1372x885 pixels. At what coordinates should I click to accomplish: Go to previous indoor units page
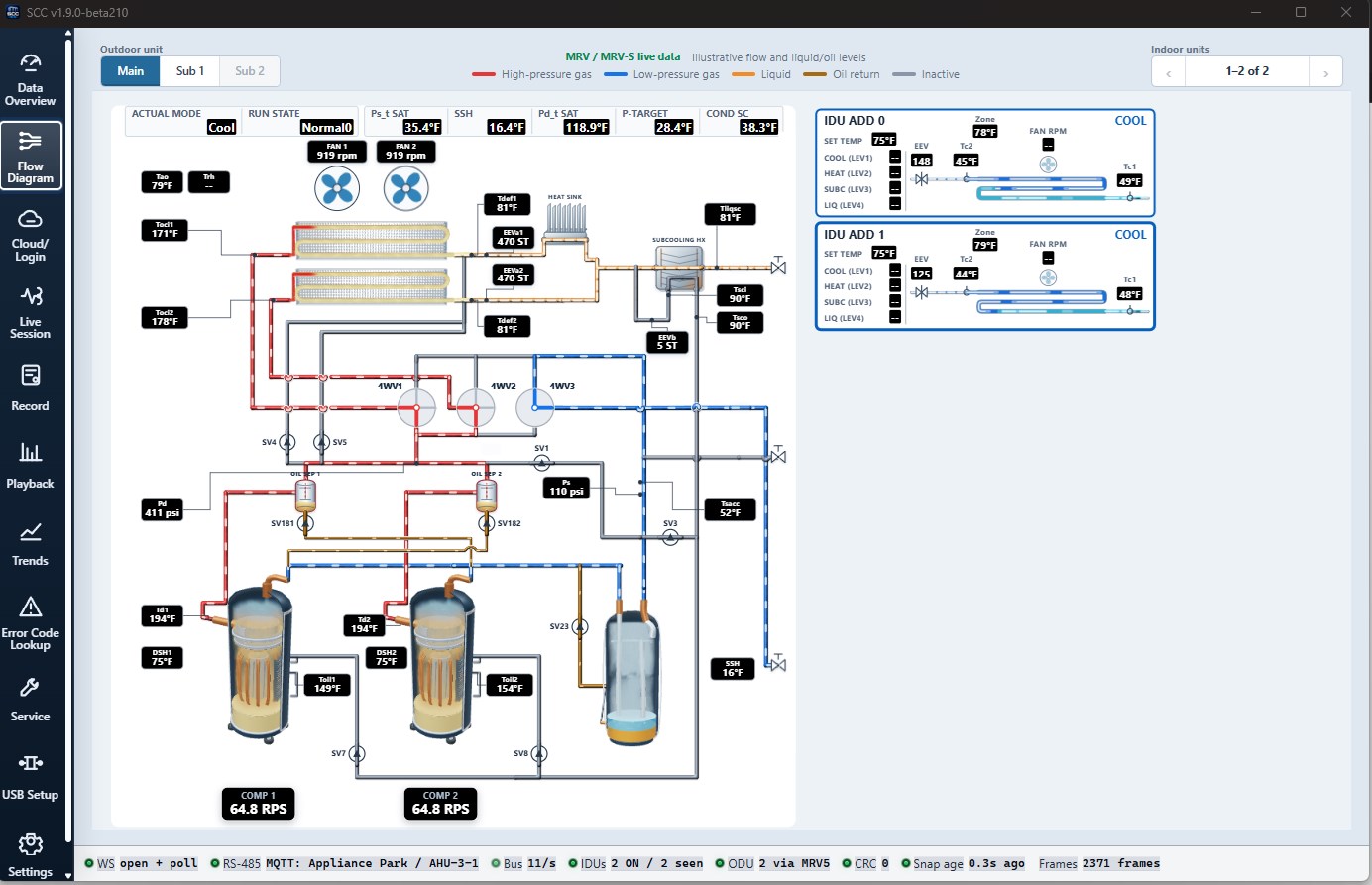1169,72
